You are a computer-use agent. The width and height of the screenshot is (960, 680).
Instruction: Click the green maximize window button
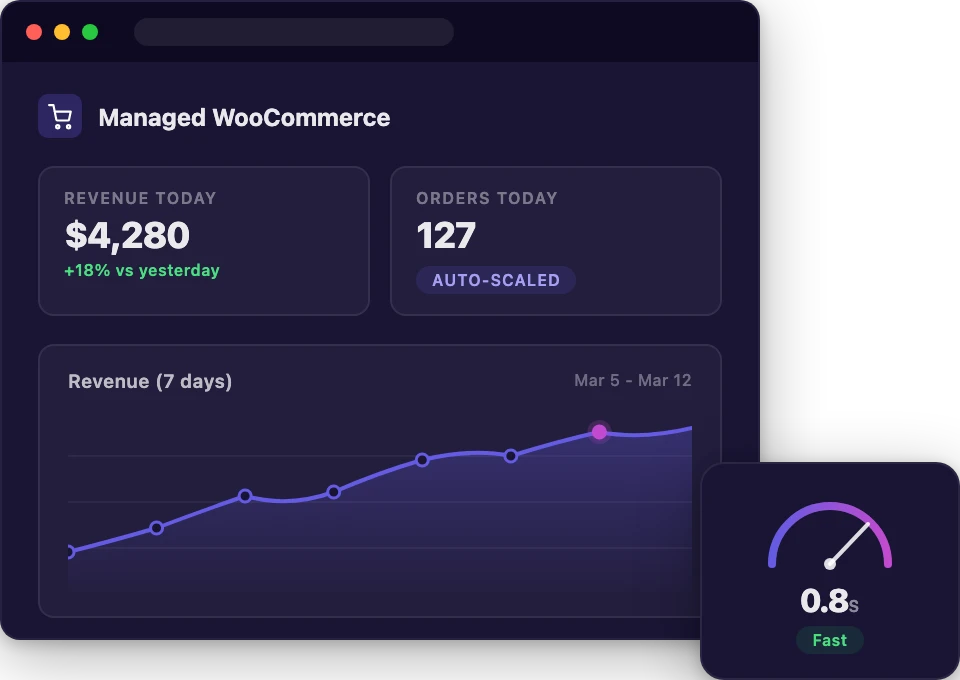(90, 32)
